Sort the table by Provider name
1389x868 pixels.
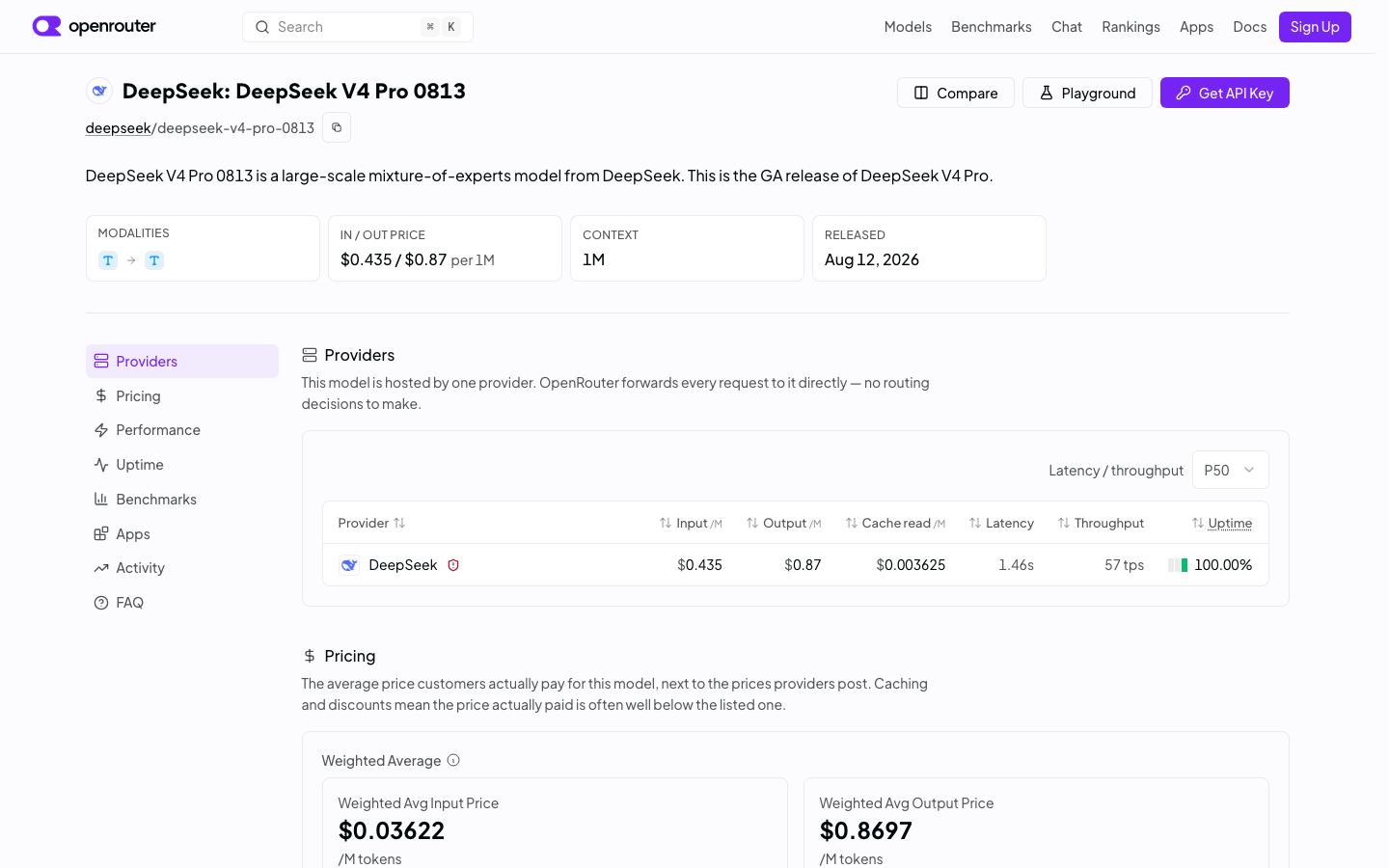point(371,523)
